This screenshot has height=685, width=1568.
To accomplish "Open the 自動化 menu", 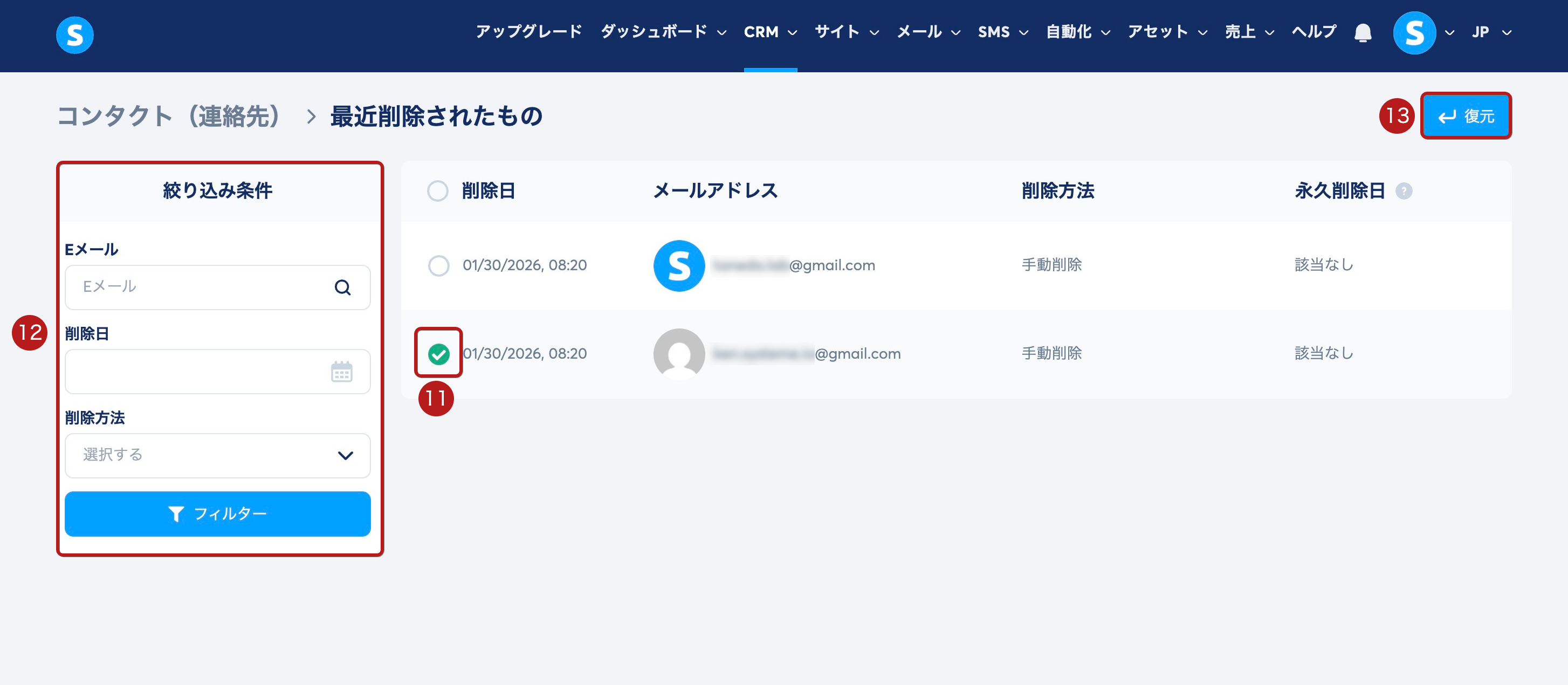I will (1077, 32).
